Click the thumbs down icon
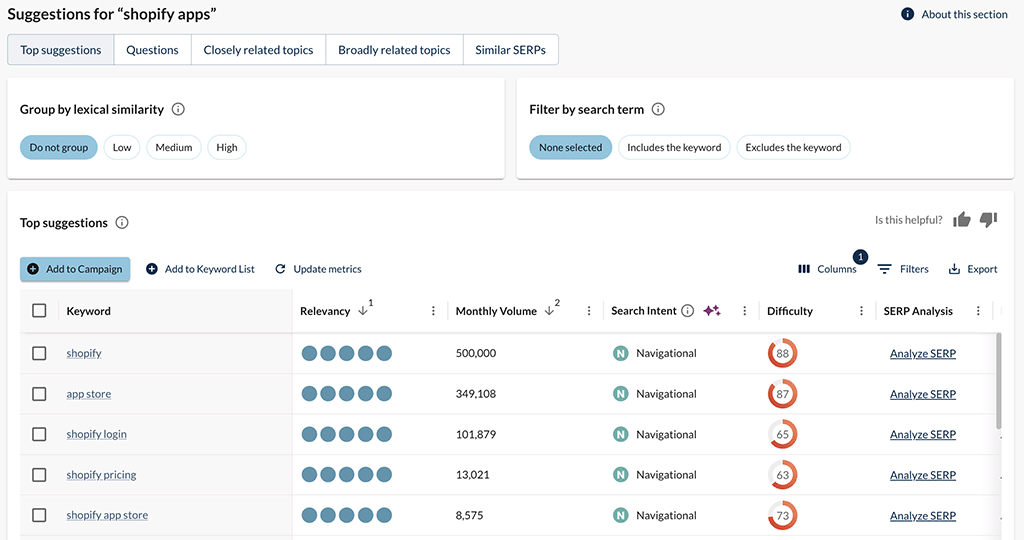 point(989,220)
